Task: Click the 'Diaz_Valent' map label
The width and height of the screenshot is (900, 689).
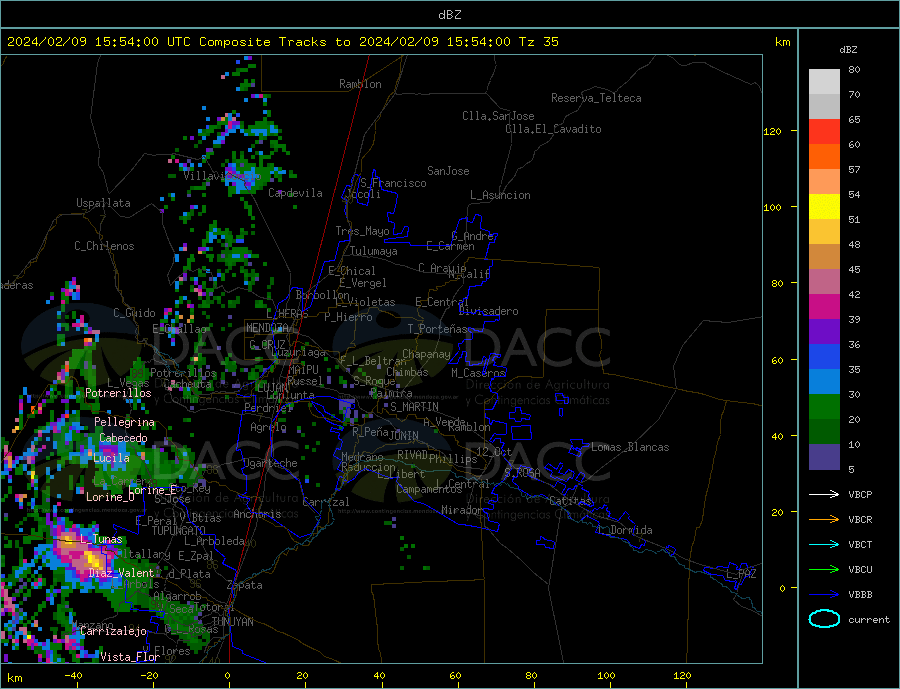Action: pos(121,573)
